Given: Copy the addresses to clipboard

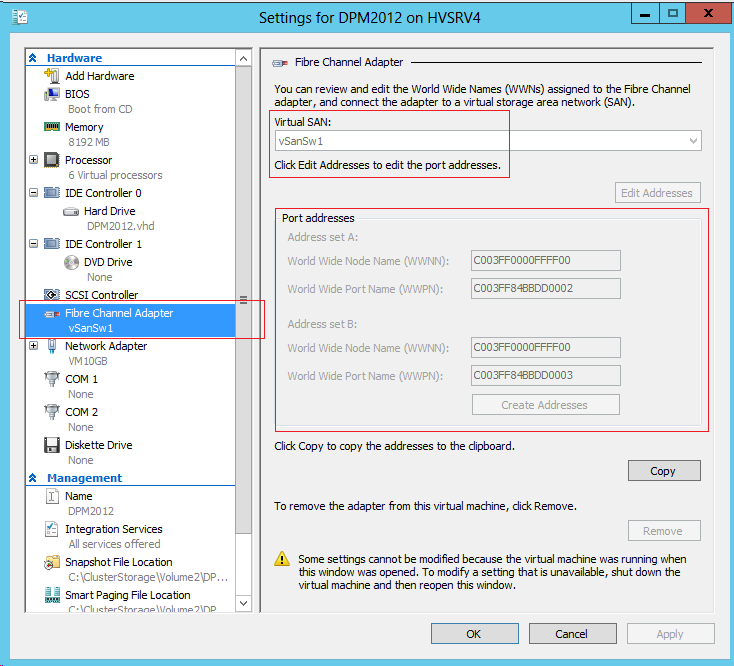Looking at the screenshot, I should click(664, 471).
